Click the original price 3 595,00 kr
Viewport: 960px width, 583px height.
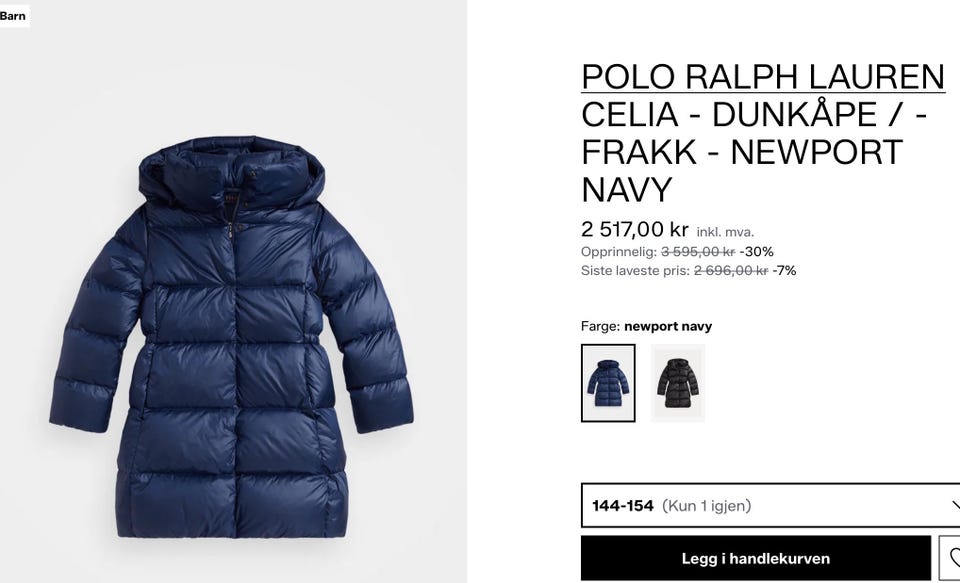point(698,252)
